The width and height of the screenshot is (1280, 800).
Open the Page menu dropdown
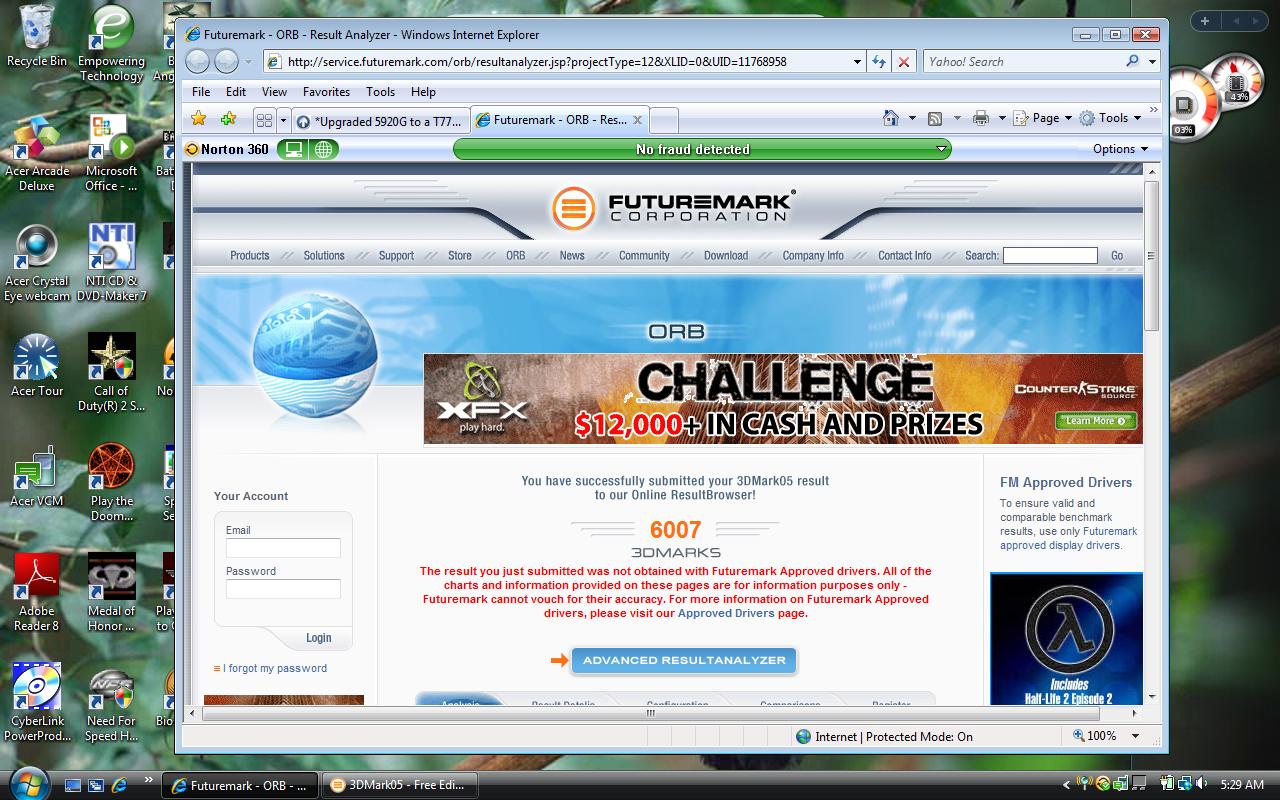click(1043, 118)
